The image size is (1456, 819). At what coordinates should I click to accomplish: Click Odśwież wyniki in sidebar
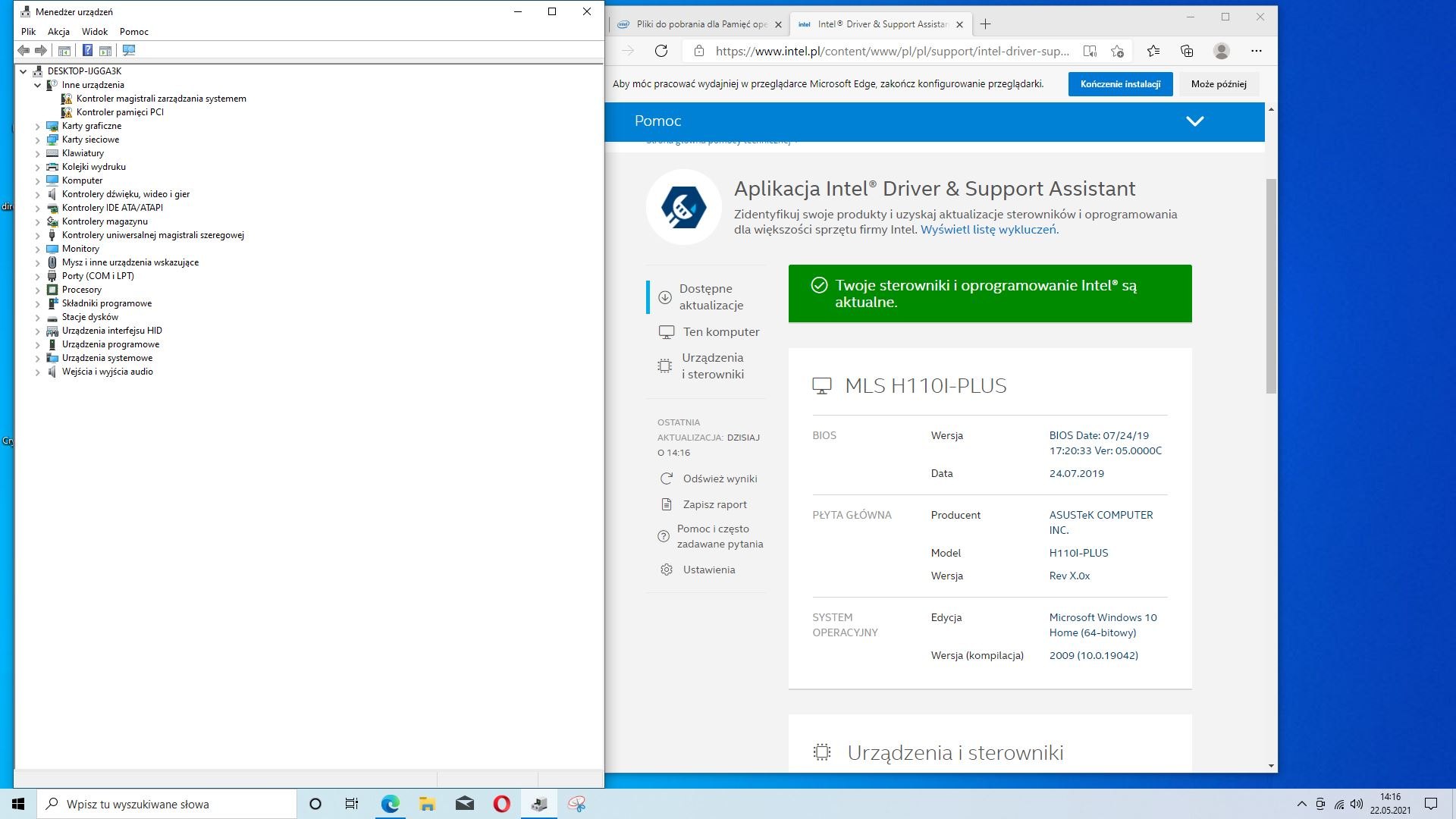pos(719,479)
